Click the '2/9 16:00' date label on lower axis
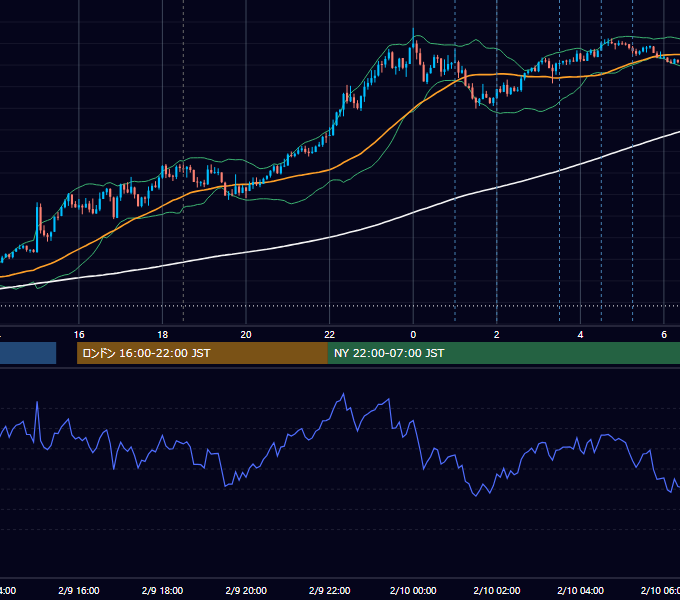The image size is (680, 600). [79, 591]
